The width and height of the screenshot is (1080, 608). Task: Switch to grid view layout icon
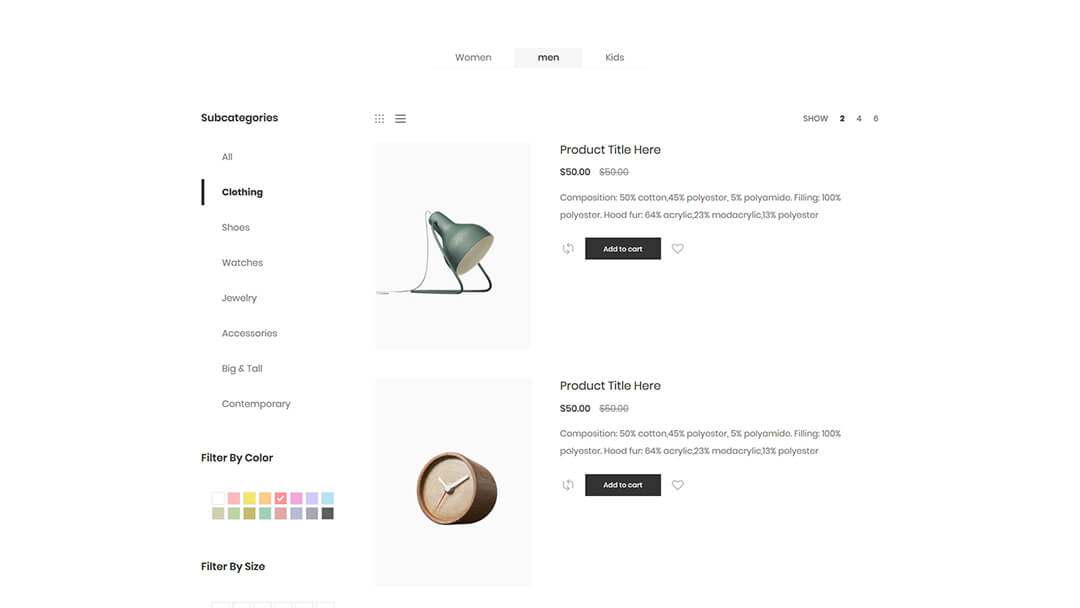click(379, 118)
